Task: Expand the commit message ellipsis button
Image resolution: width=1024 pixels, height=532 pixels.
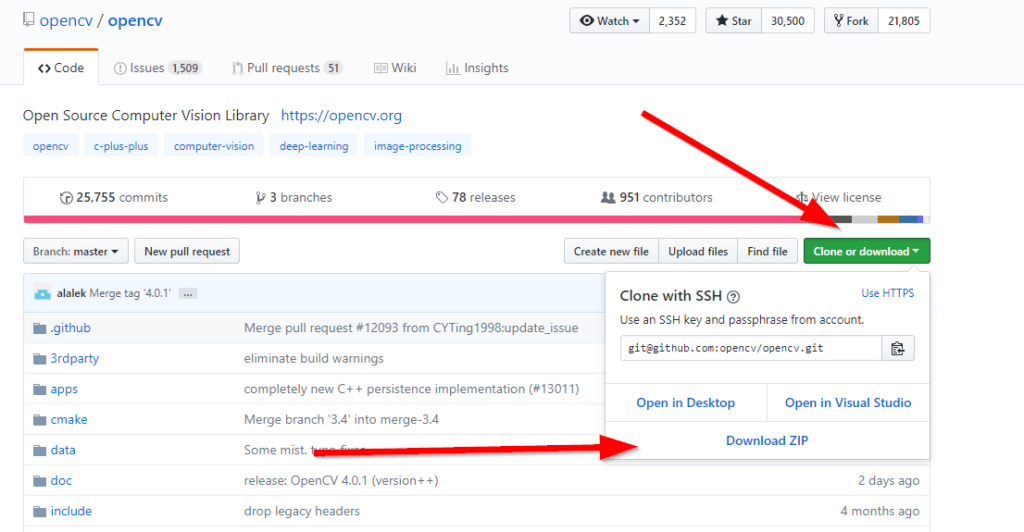Action: pos(187,294)
